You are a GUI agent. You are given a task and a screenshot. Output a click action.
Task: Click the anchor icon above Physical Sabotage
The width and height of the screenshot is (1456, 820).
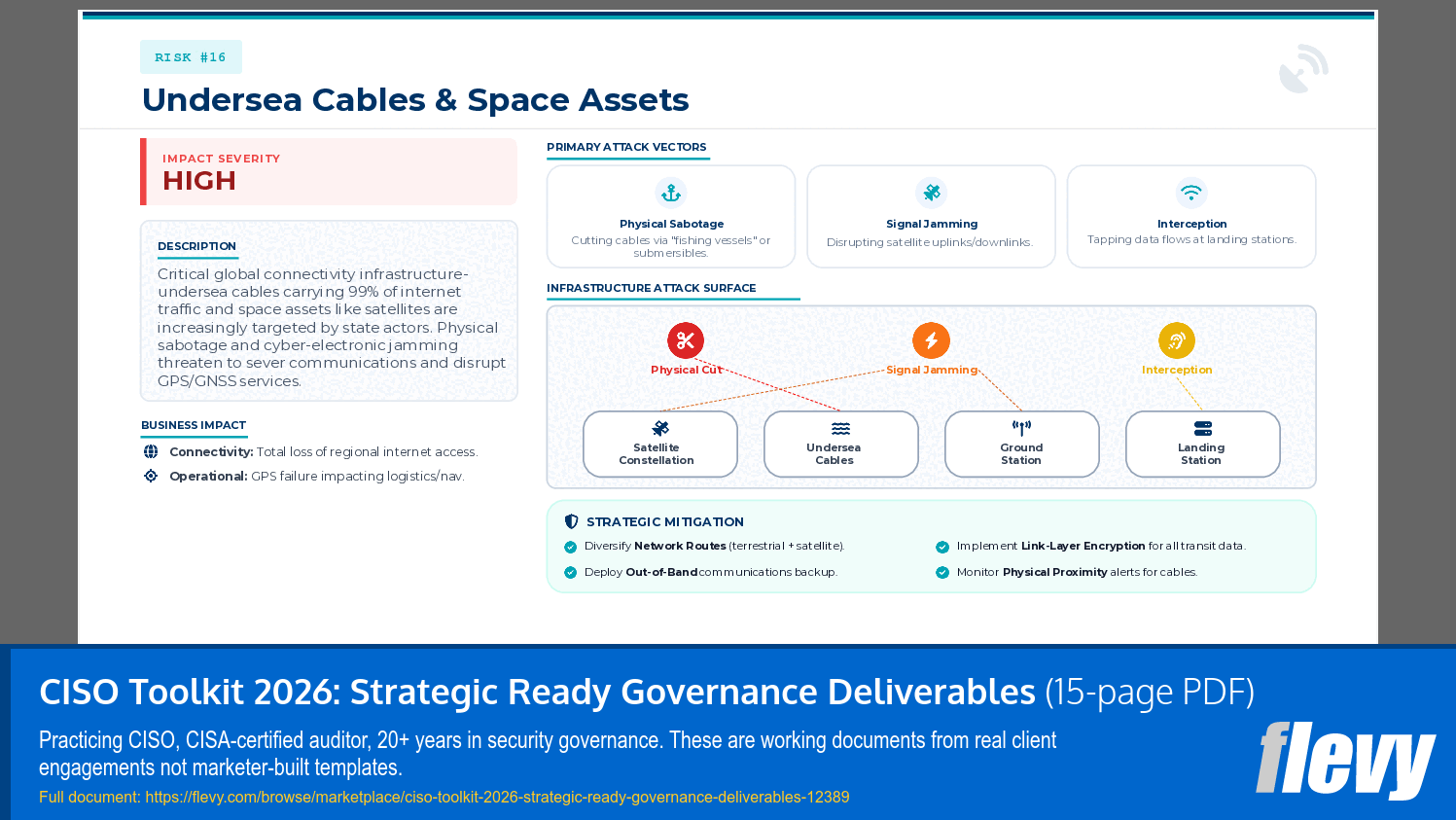pyautogui.click(x=671, y=193)
